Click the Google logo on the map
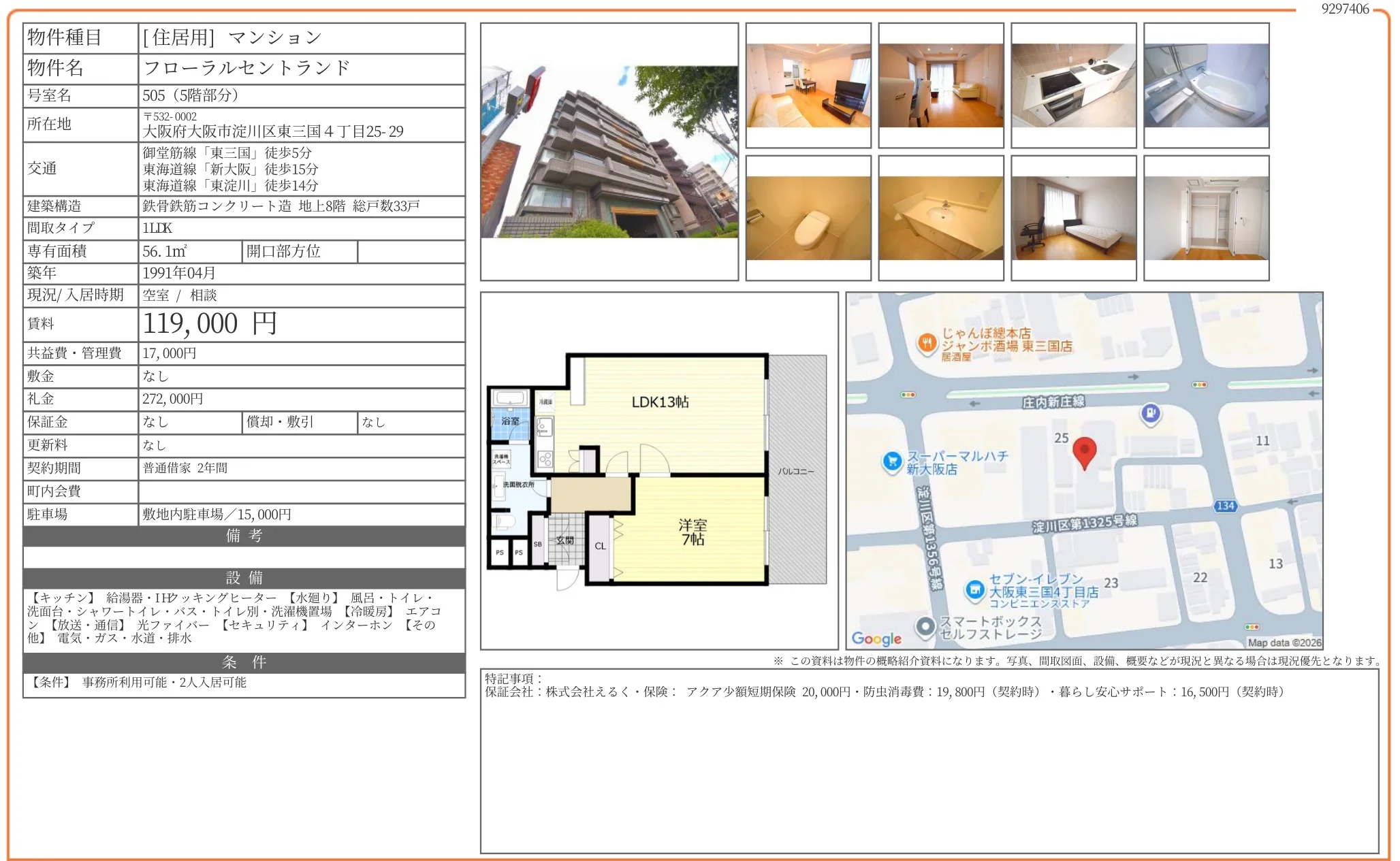The height and width of the screenshot is (861, 1400). 876,638
